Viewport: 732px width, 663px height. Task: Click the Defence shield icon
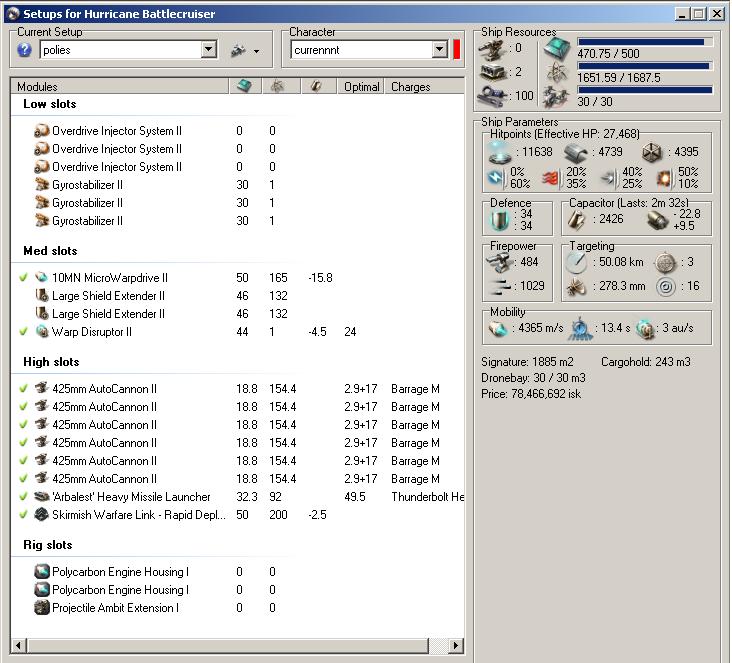[500, 220]
